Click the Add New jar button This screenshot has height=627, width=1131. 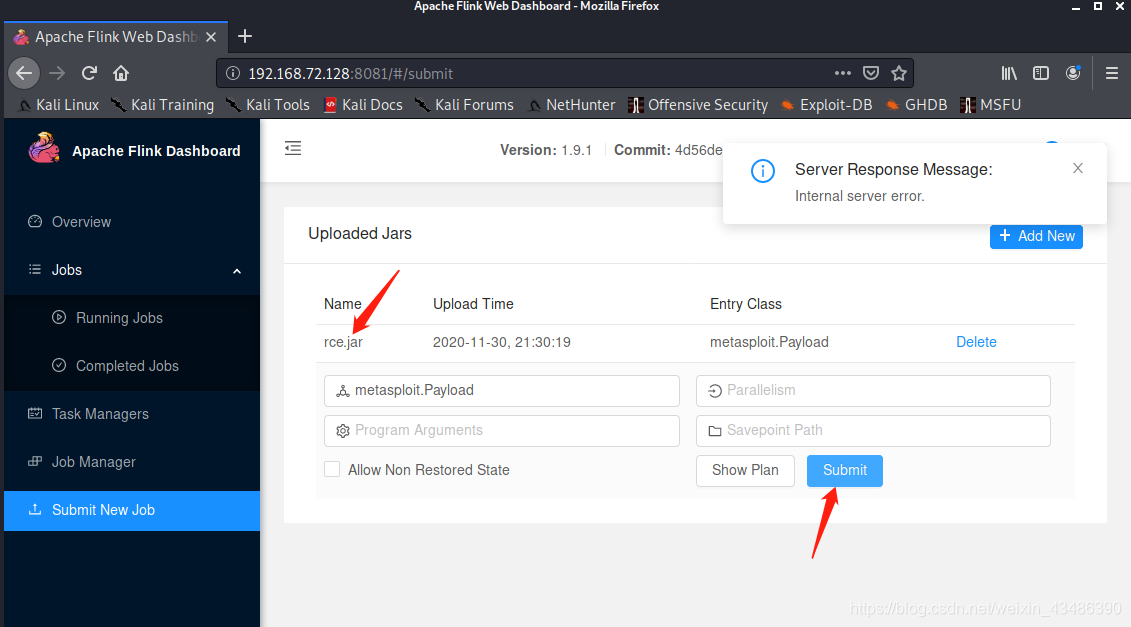[x=1036, y=236]
